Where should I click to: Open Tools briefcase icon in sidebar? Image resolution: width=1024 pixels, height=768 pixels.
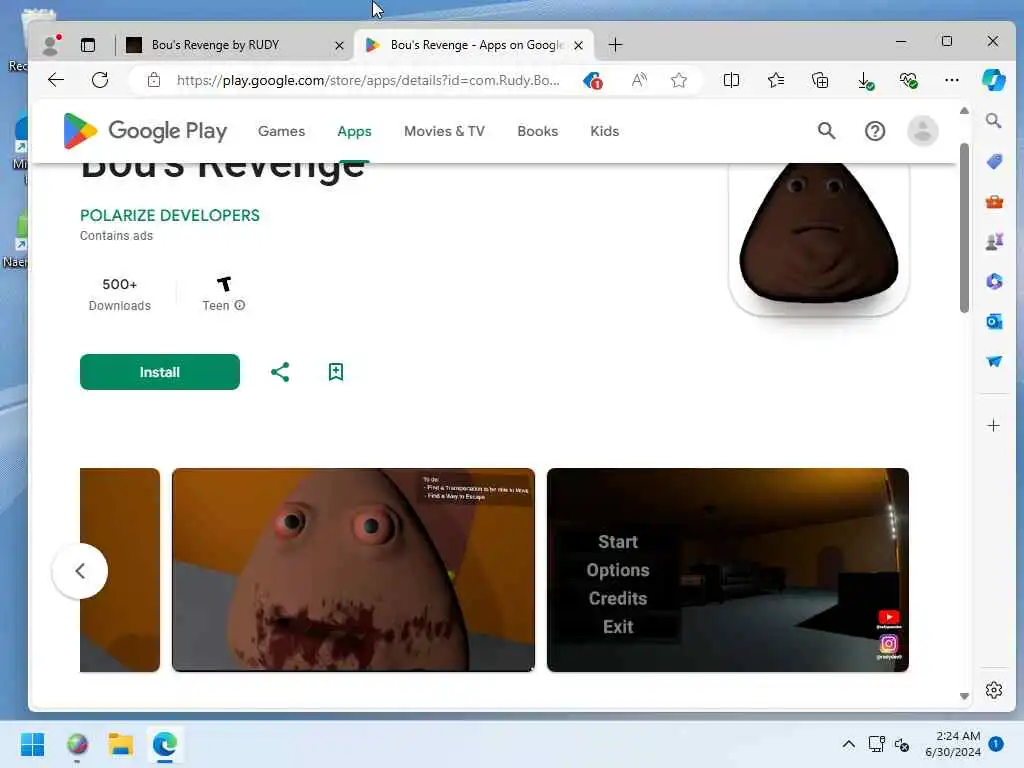tap(994, 202)
